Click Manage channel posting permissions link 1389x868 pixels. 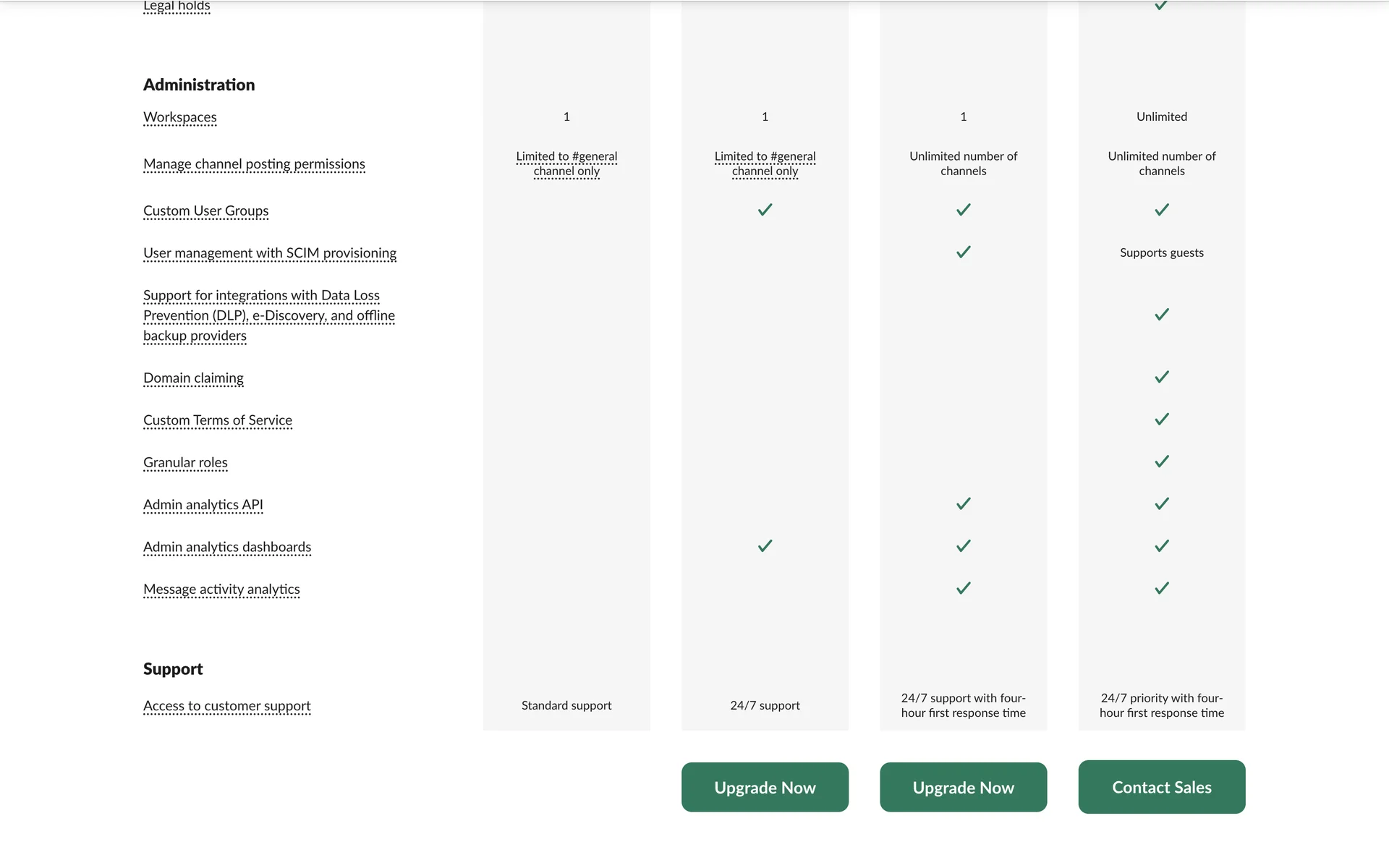(x=254, y=164)
